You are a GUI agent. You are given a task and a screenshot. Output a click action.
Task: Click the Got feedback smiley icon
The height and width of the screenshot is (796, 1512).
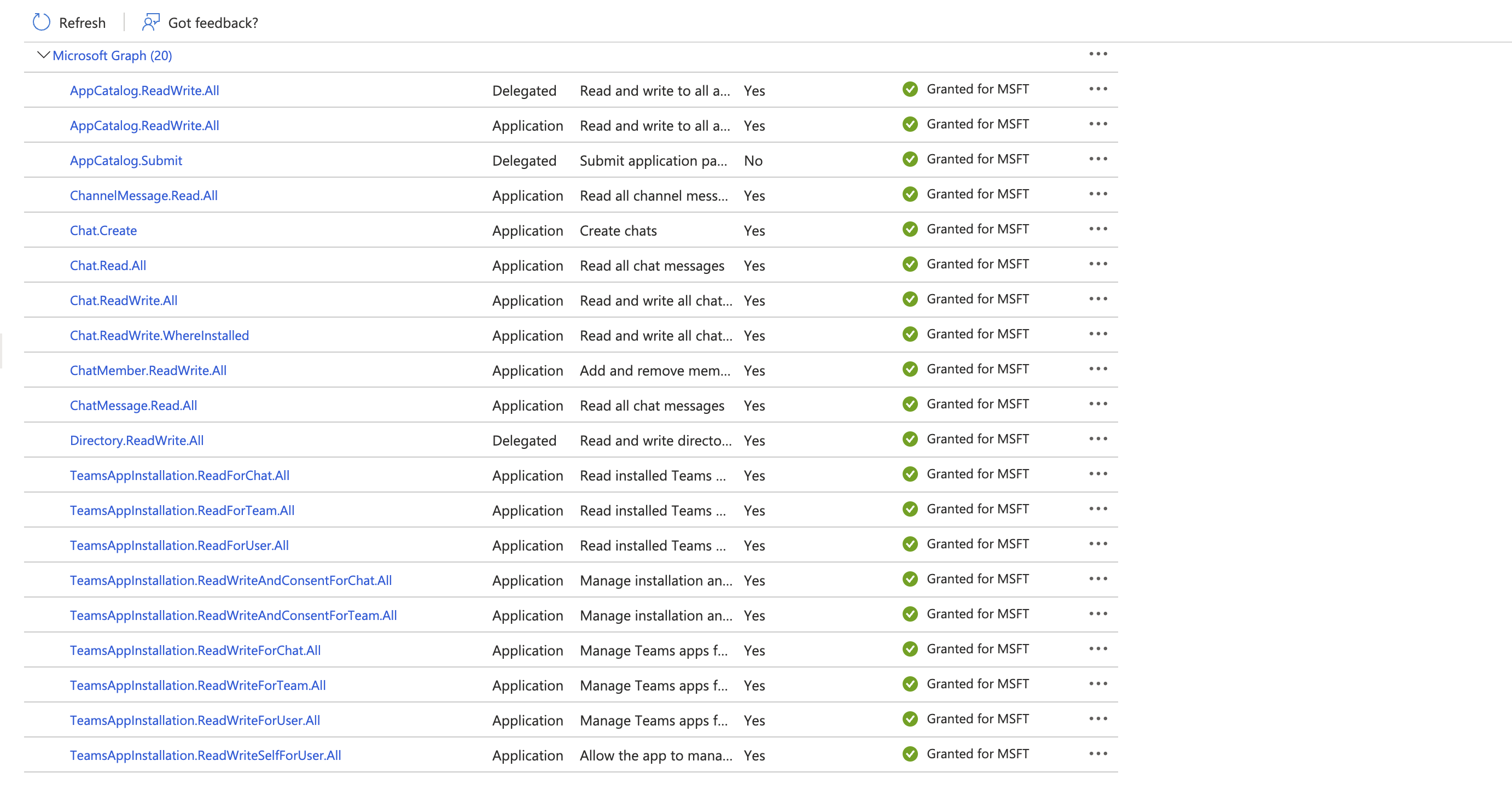coord(150,22)
